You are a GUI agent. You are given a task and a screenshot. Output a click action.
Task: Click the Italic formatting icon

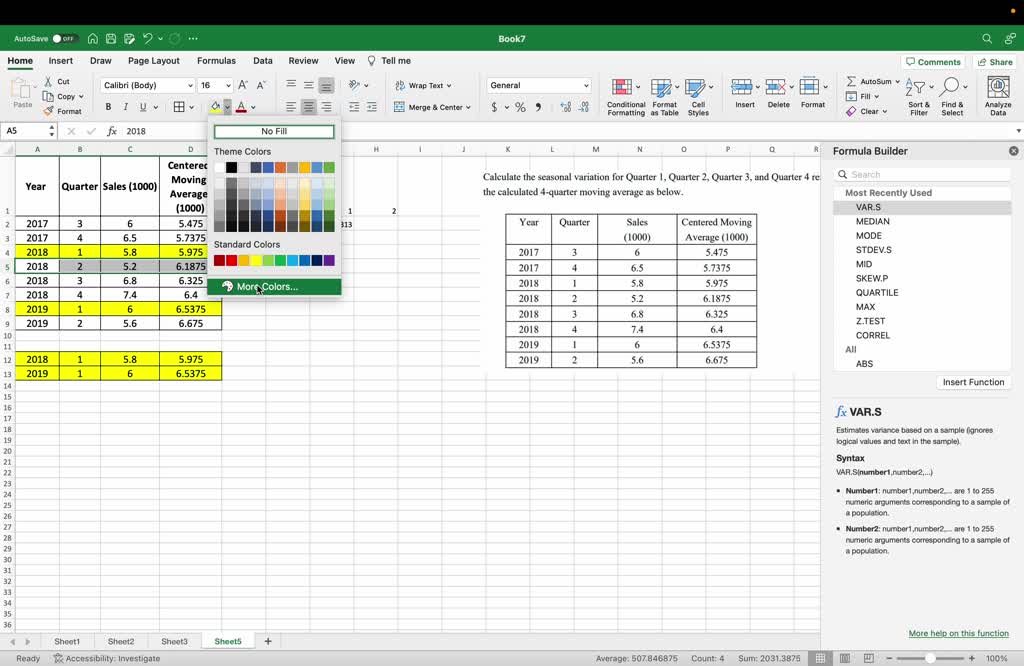[x=125, y=107]
